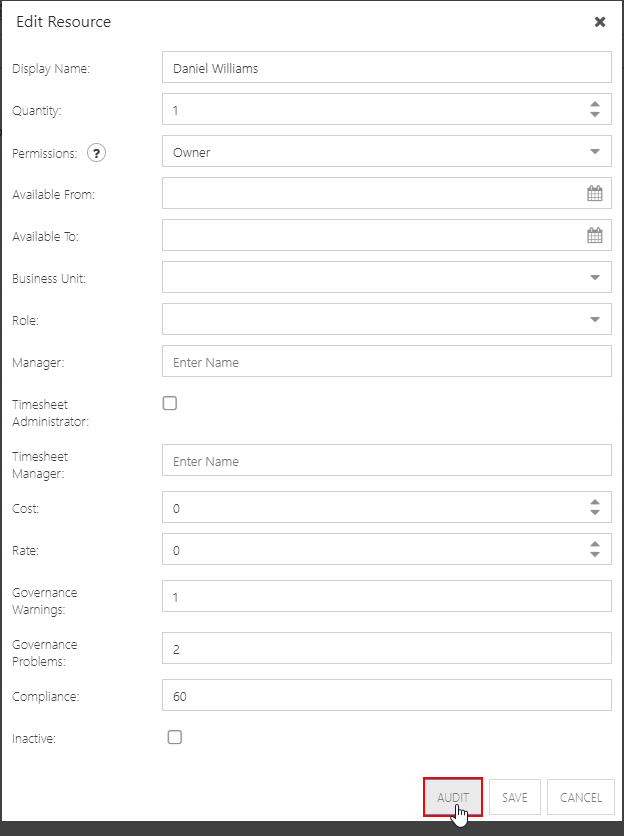The width and height of the screenshot is (624, 836).
Task: Tick the Inactive checkbox
Action: (x=174, y=737)
